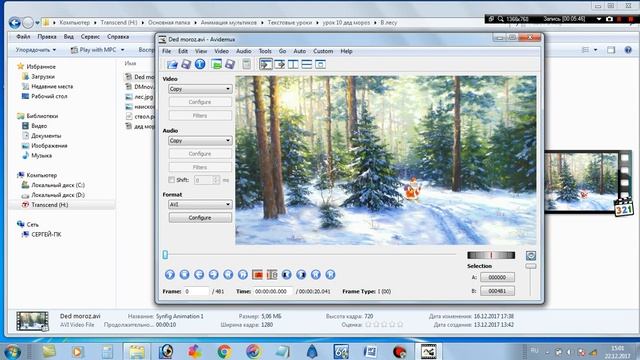Jump to the previous keyframe
This screenshot has width=640, height=360.
tap(228, 275)
